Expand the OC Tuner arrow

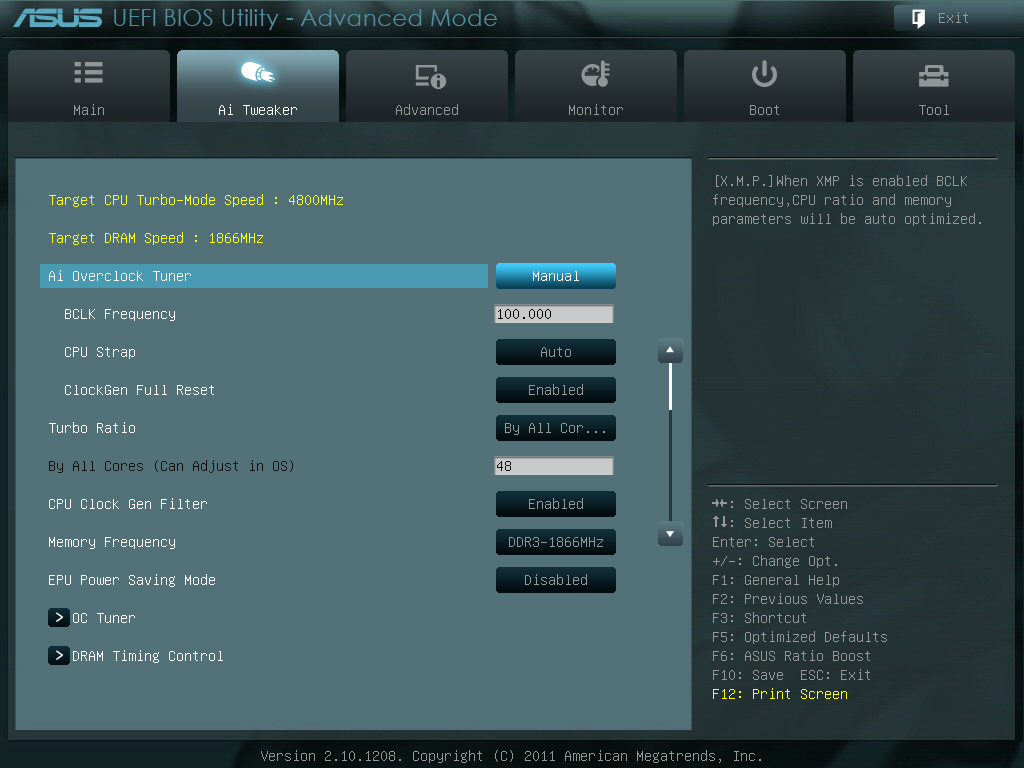pos(59,617)
